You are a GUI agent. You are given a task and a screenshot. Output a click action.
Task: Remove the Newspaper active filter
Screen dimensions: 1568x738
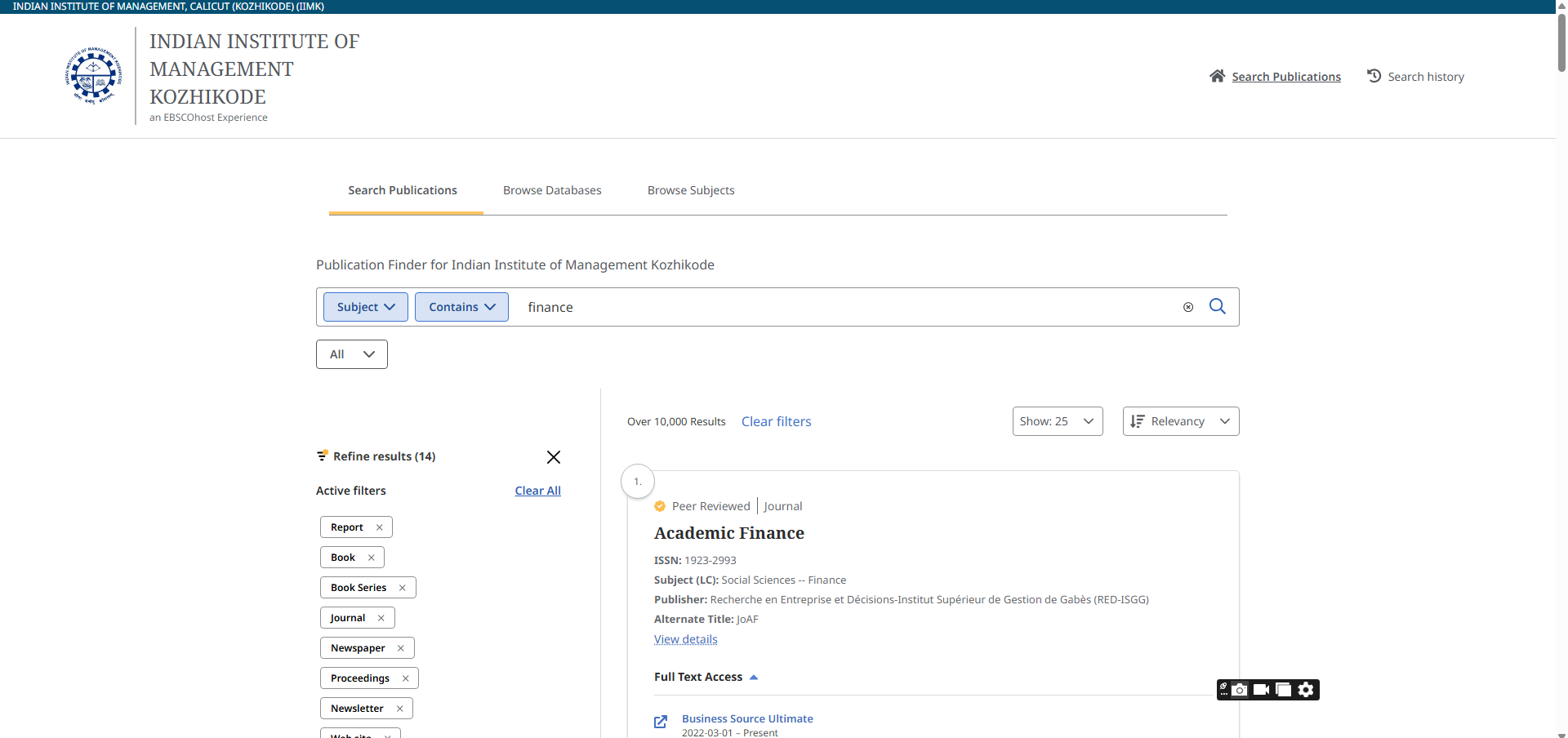tap(400, 648)
